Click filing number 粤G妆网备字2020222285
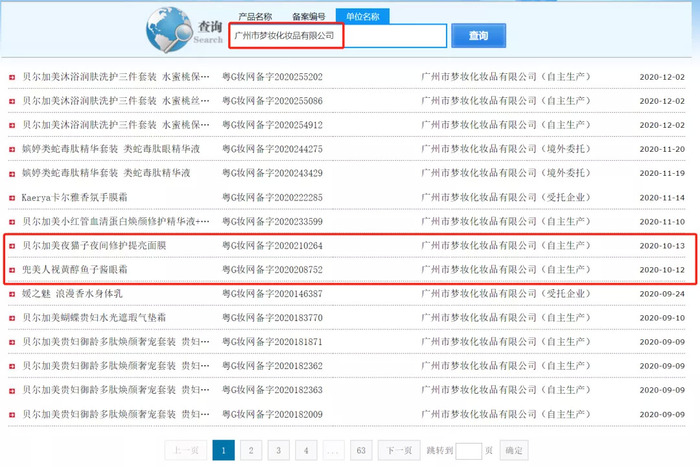 tap(272, 197)
